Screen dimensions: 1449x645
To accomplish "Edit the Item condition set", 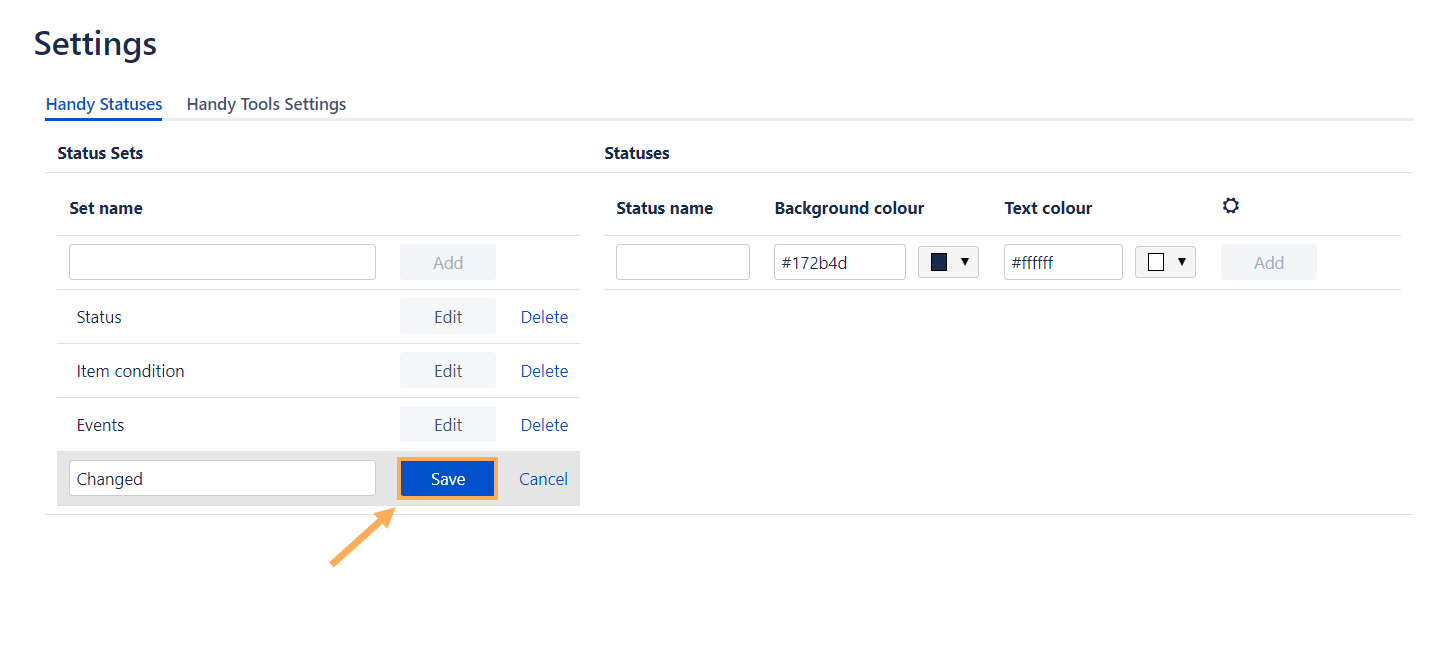I will tap(448, 371).
